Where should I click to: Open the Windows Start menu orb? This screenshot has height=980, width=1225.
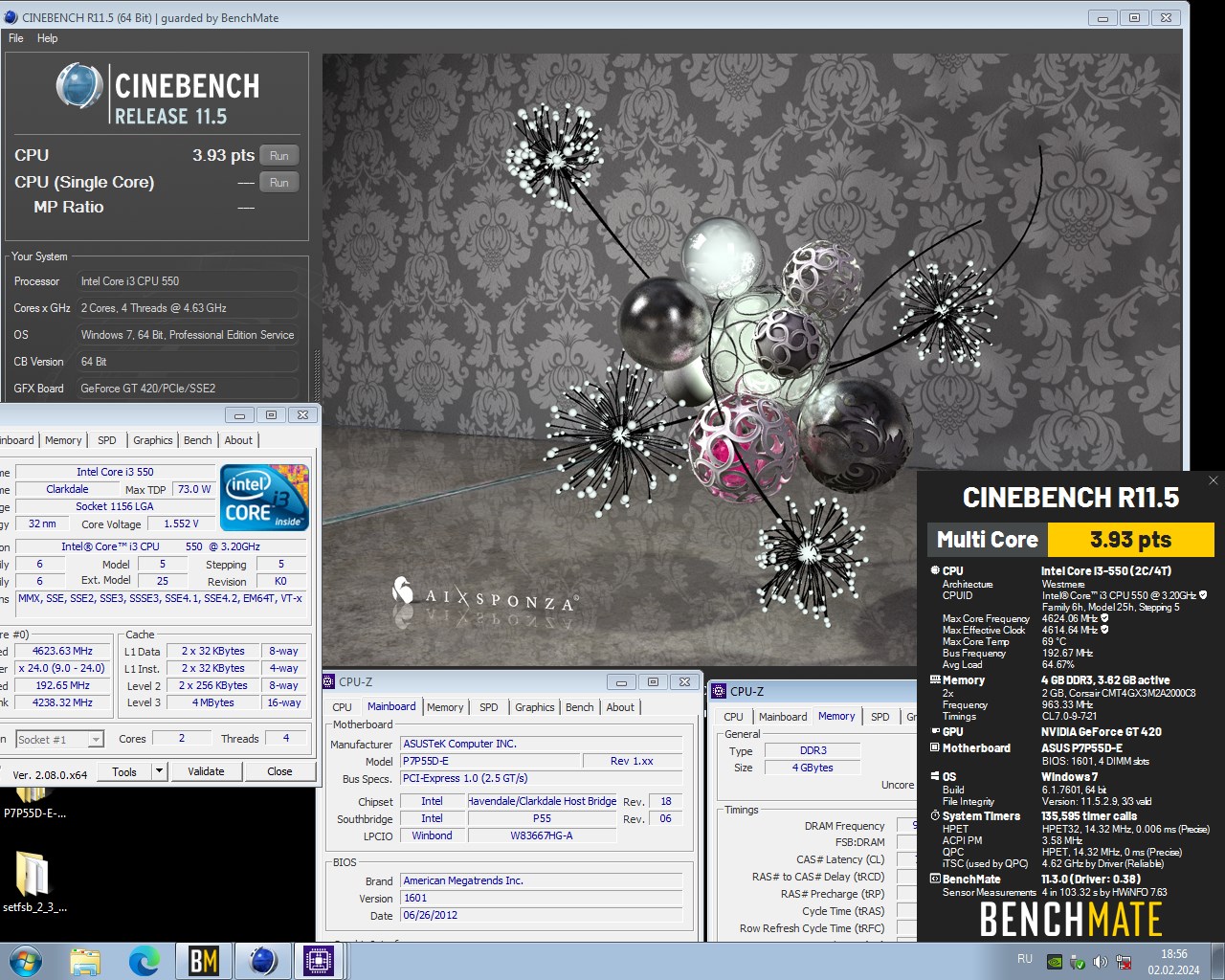26,960
